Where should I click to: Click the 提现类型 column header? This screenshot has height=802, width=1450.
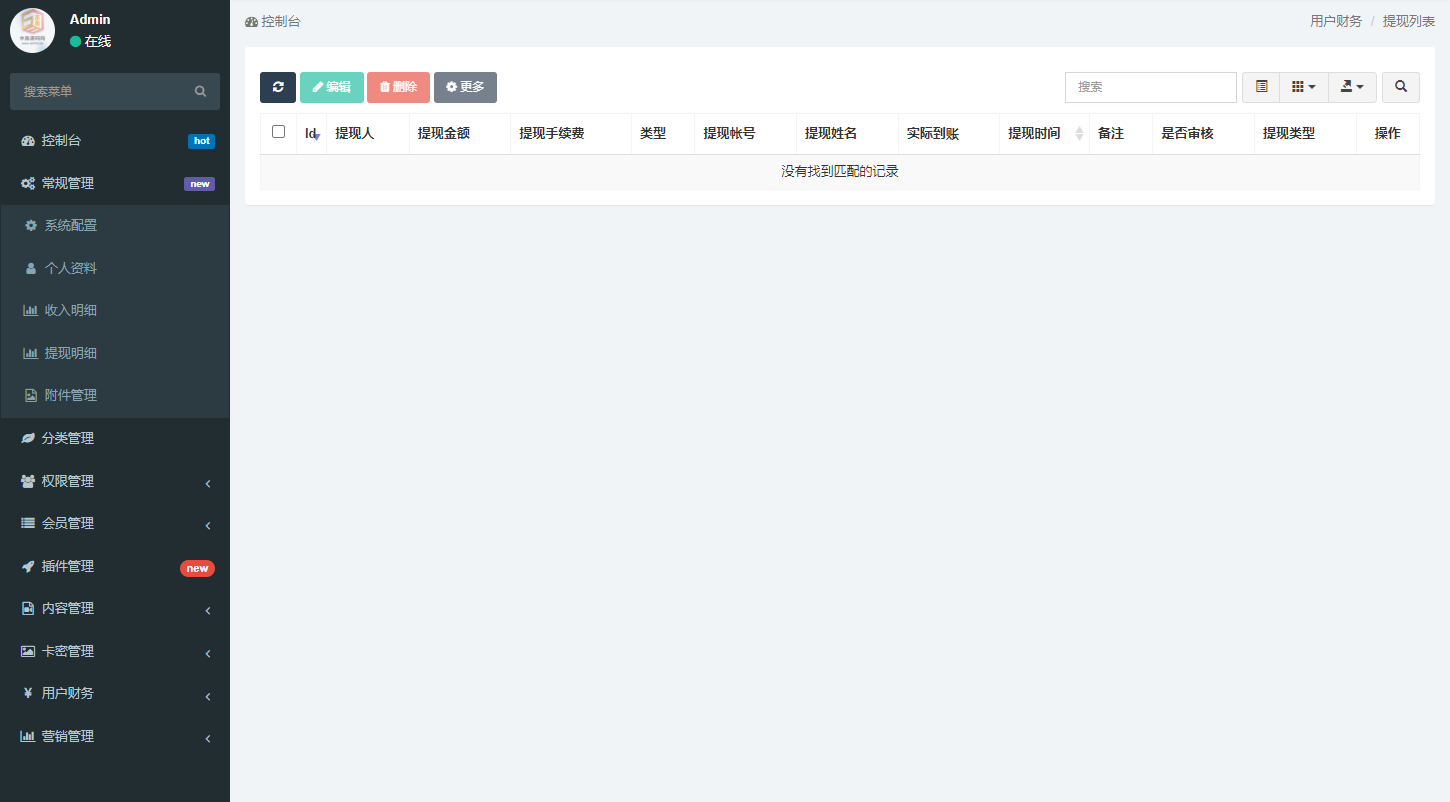pyautogui.click(x=1305, y=133)
